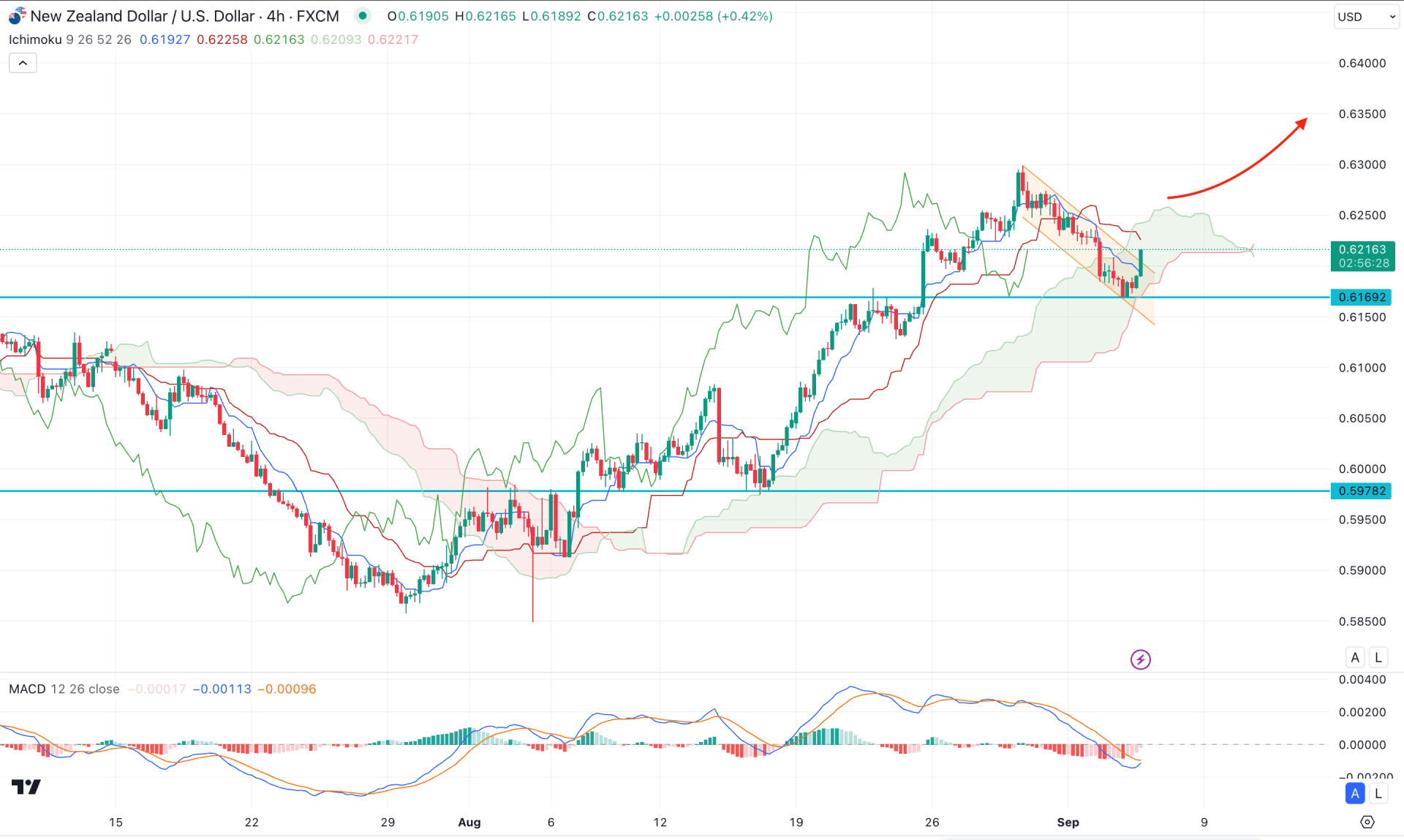Open the lightning bolt events icon
Viewport: 1404px width, 840px height.
pos(1140,659)
